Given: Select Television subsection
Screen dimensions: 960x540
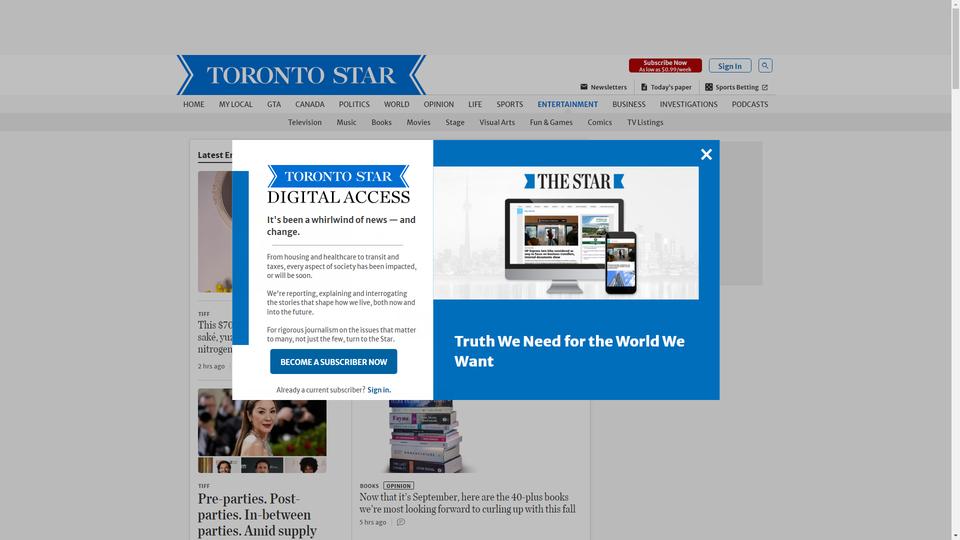Looking at the screenshot, I should (x=305, y=122).
